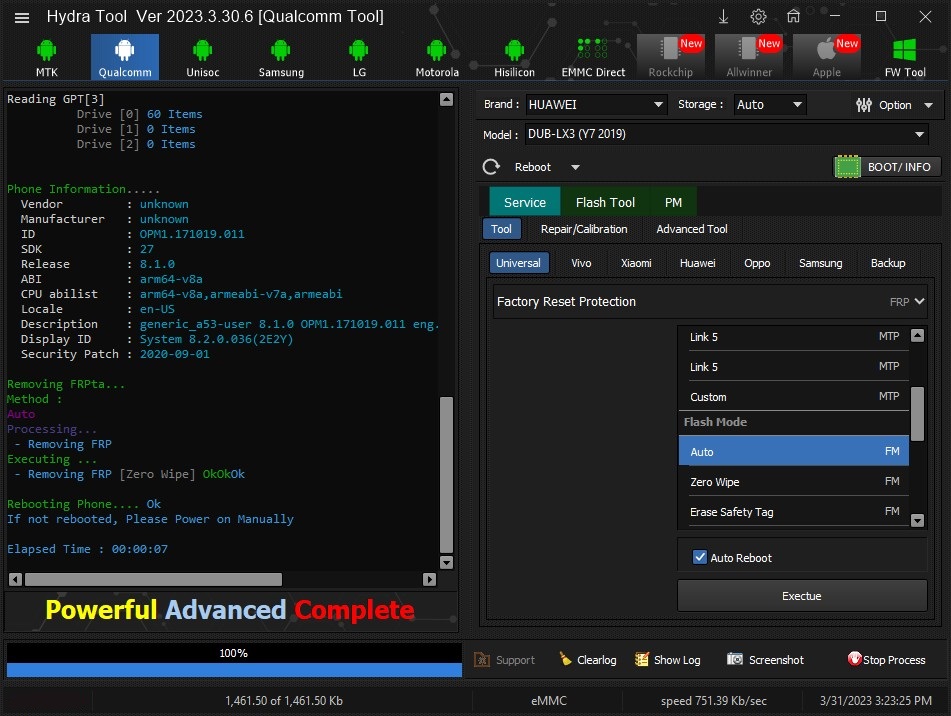Click the log vertical scrollbar down arrow
Image resolution: width=951 pixels, height=716 pixels.
tap(446, 562)
